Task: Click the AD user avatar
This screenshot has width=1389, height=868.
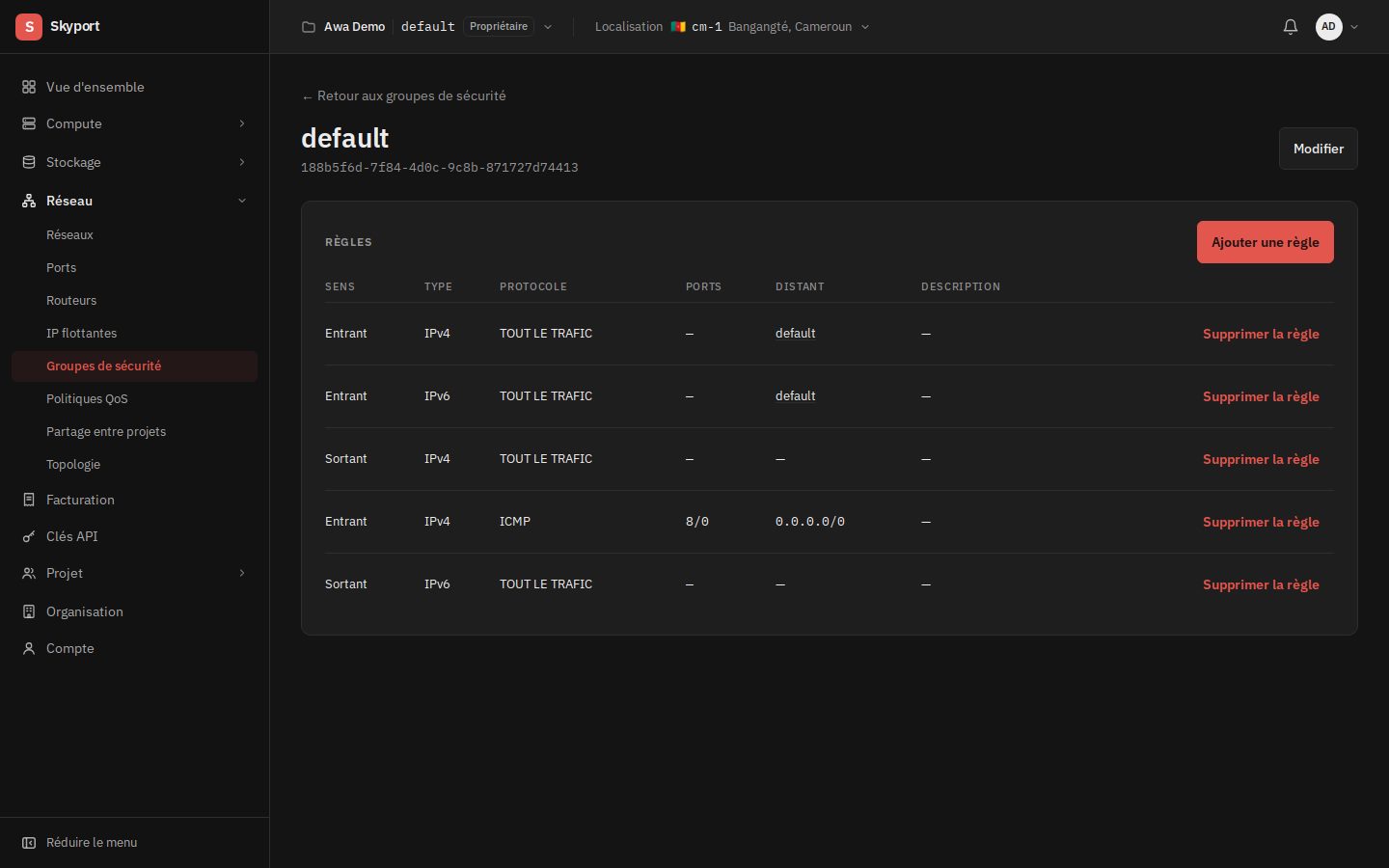Action: click(x=1328, y=27)
